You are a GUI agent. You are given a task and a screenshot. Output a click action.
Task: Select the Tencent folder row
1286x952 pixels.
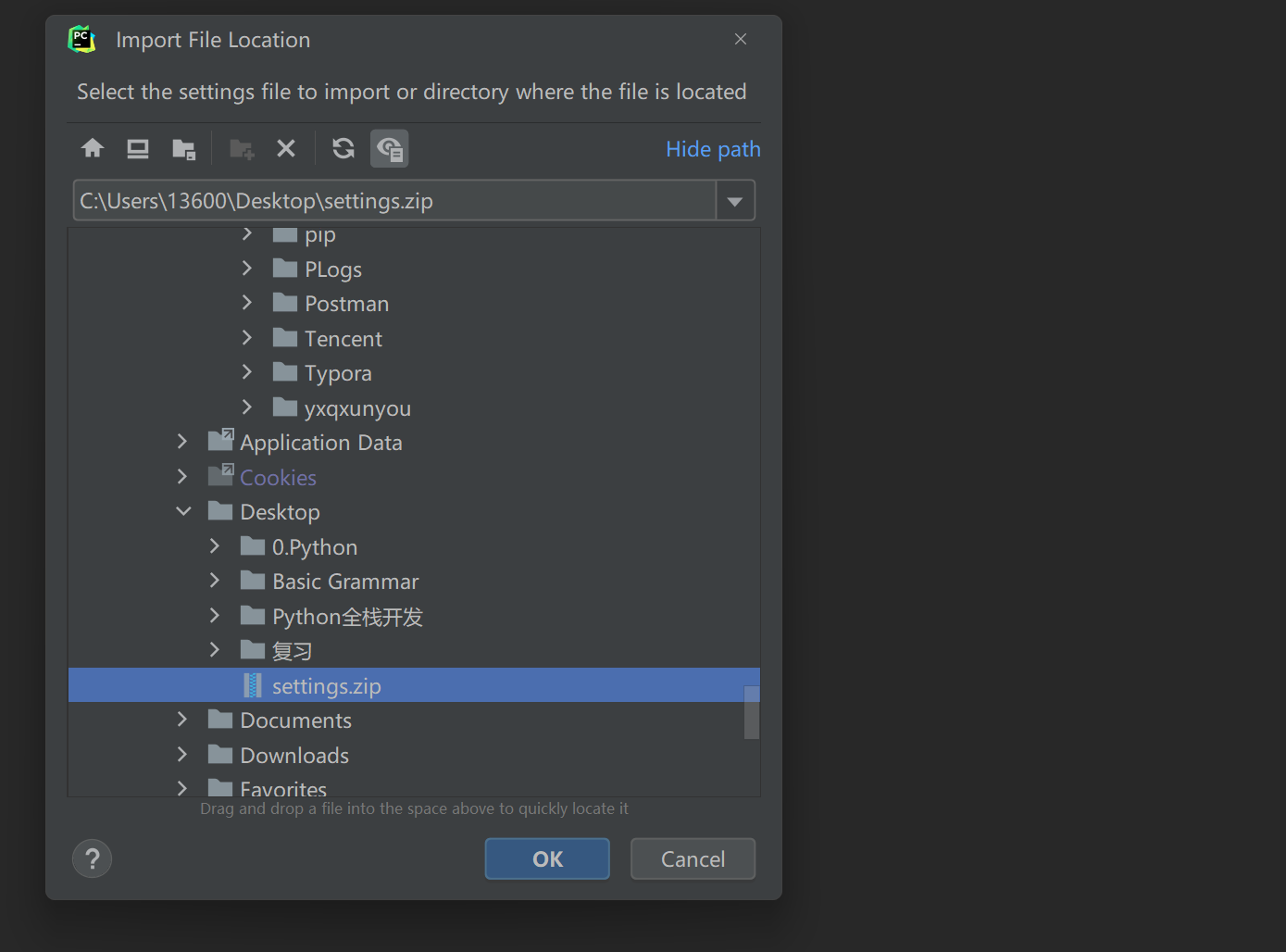414,338
